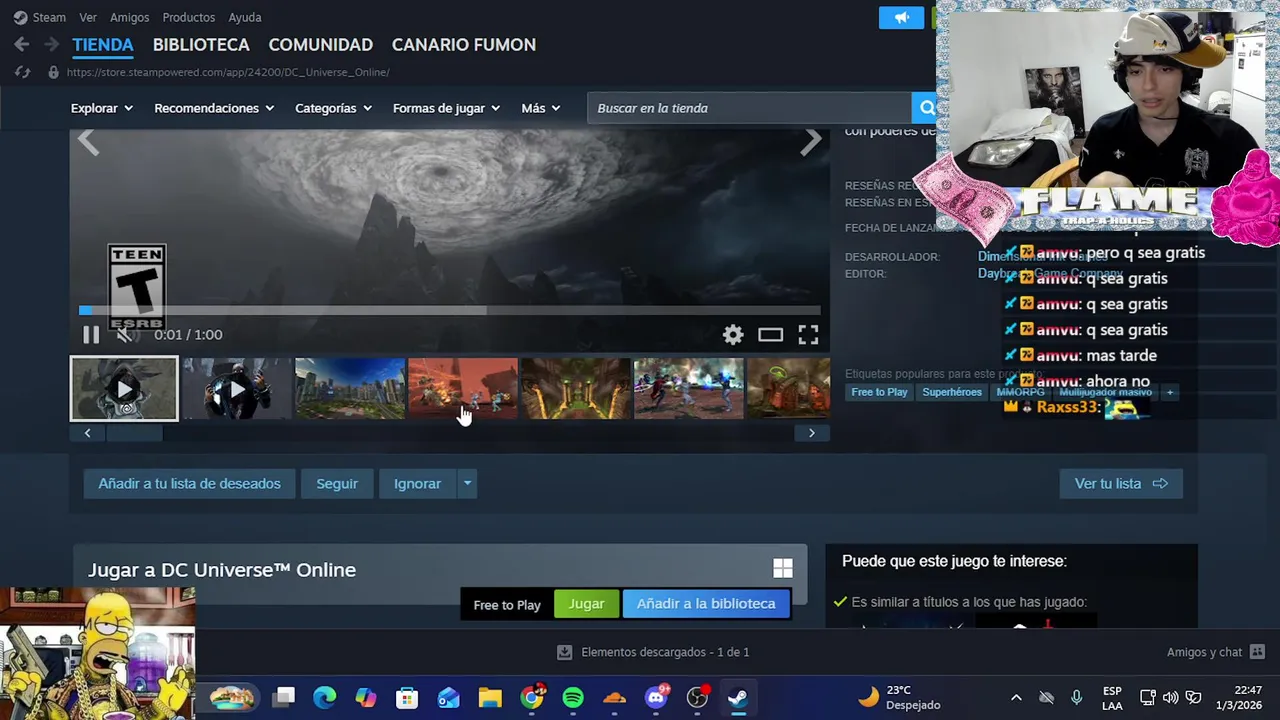Click the Seguir button
Screen dimensions: 1280x720
(x=337, y=484)
